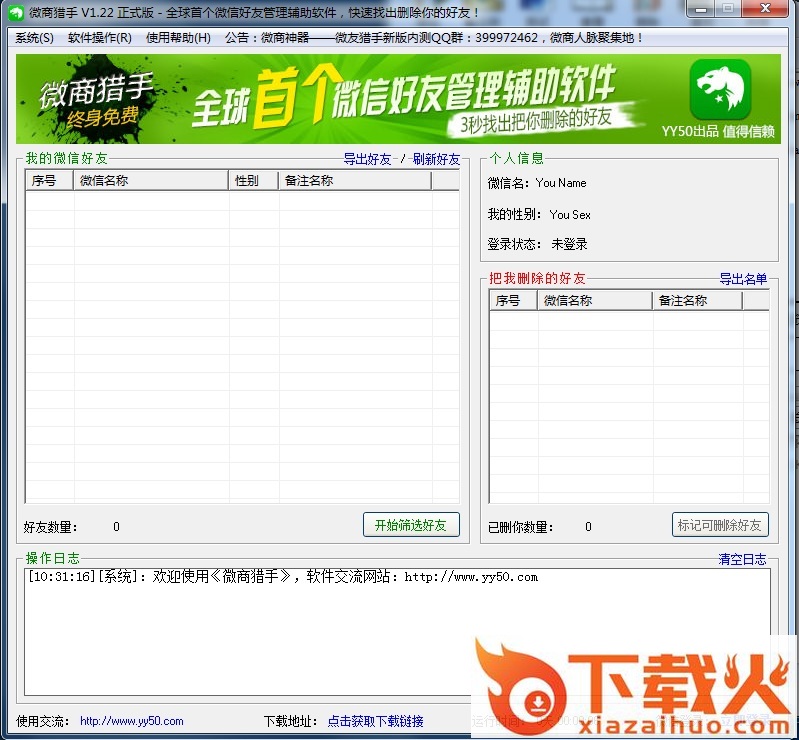Click inside the 操作日志 log text box
This screenshot has width=799, height=740.
tap(397, 632)
